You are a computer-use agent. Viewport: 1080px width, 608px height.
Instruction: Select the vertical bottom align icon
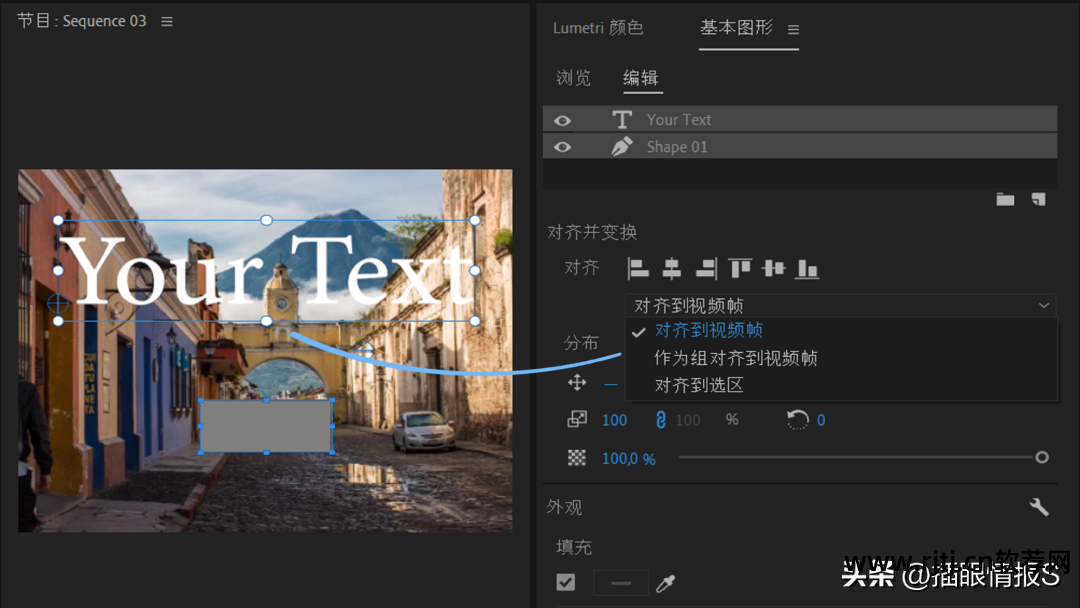point(806,268)
